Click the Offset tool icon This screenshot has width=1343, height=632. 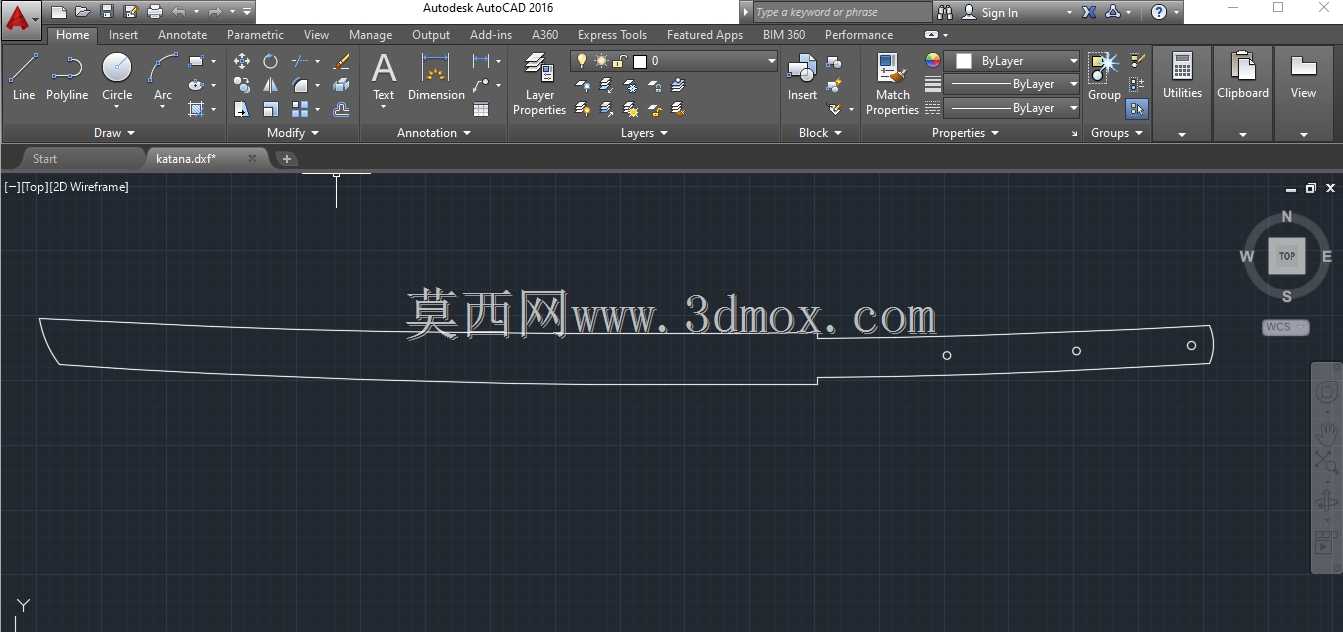342,109
